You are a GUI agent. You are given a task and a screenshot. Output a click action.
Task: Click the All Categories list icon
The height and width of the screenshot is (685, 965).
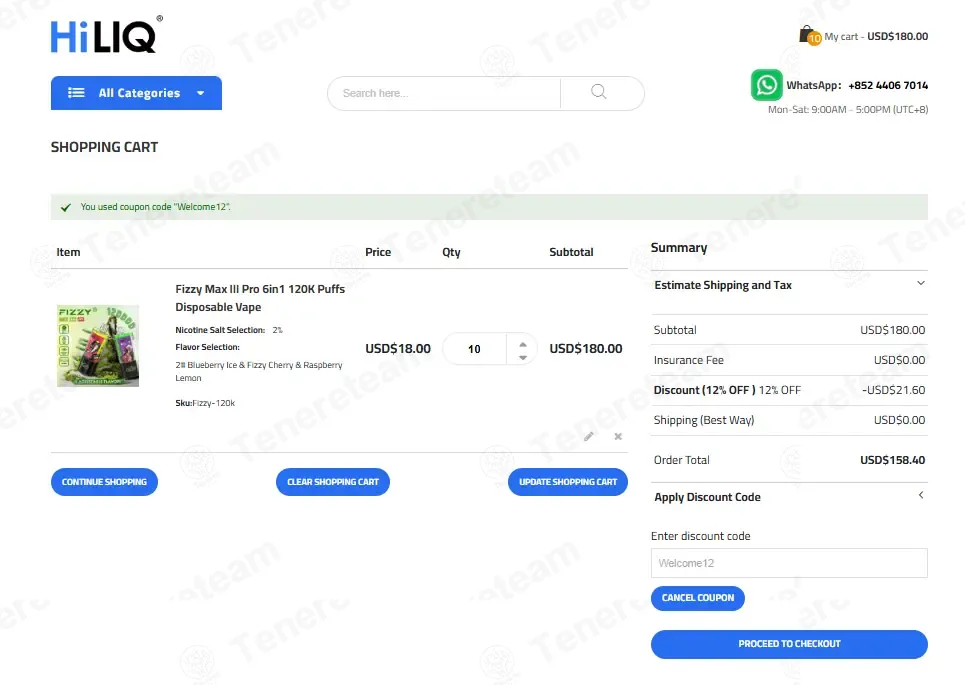click(x=76, y=93)
